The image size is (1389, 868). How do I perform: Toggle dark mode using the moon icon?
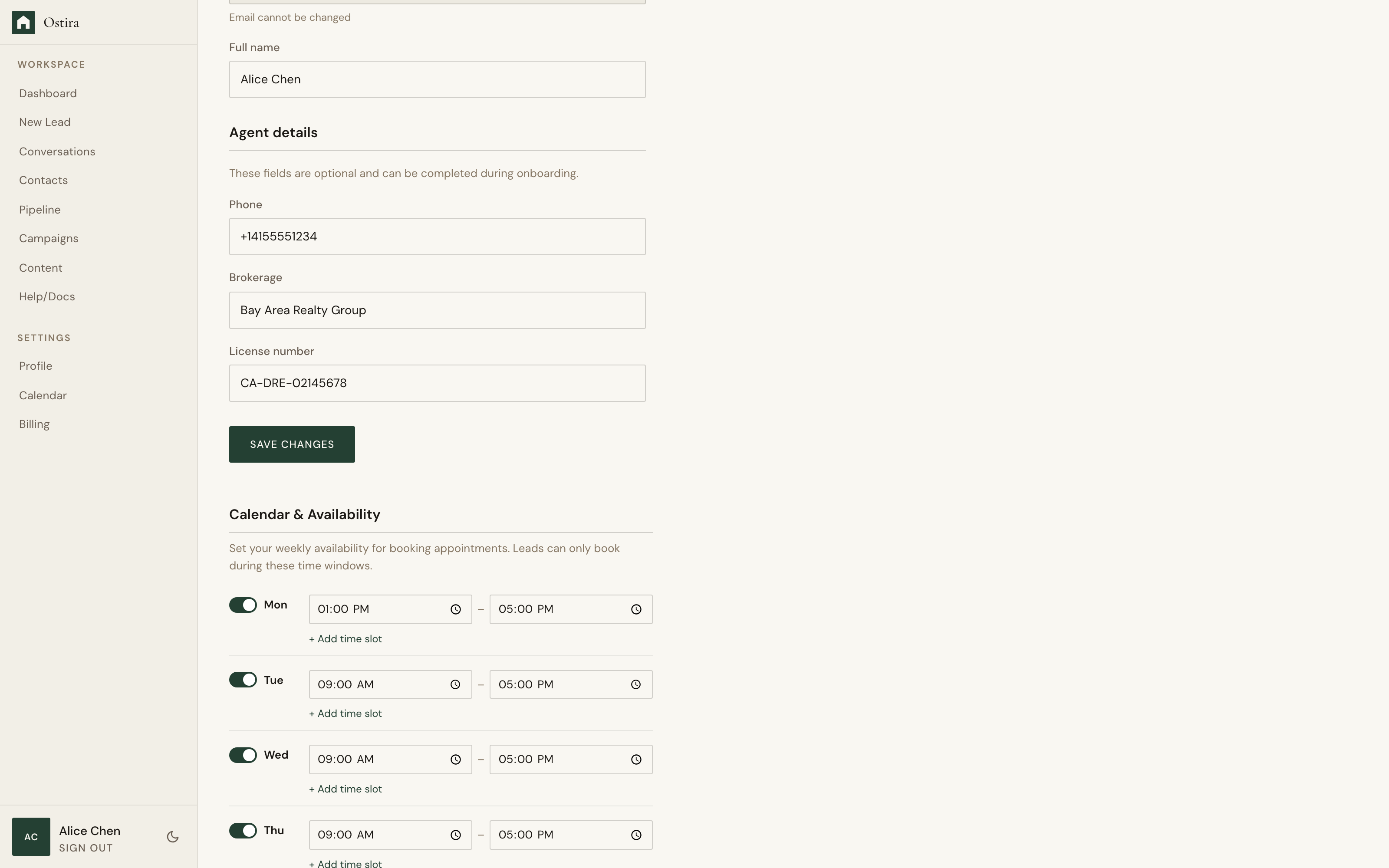[171, 837]
